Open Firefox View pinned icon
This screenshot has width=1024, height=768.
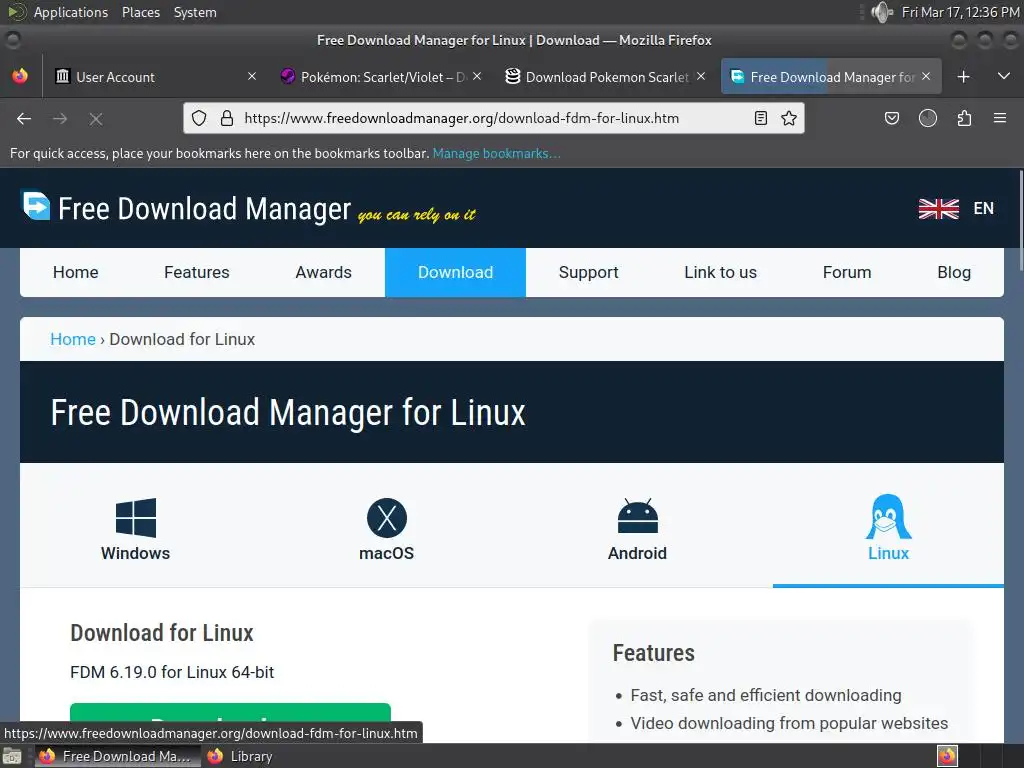[x=20, y=76]
